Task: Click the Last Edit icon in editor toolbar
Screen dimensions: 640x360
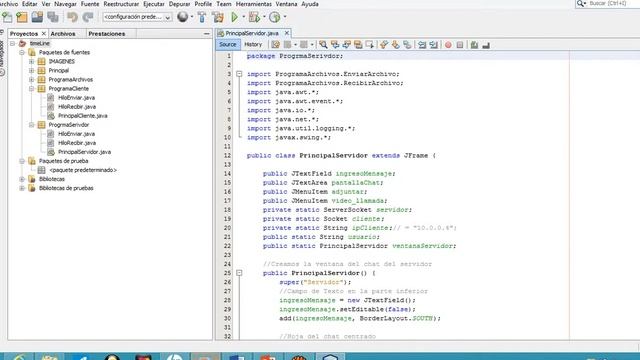Action: coord(276,44)
